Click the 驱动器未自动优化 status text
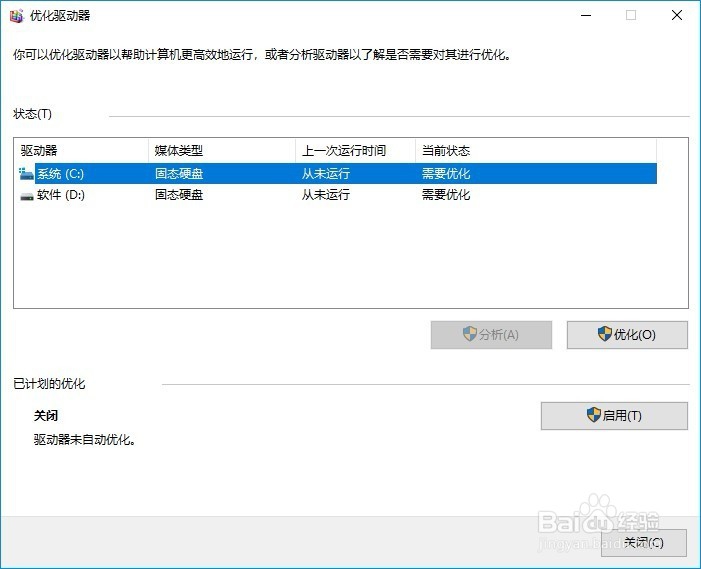The image size is (701, 569). (x=84, y=440)
